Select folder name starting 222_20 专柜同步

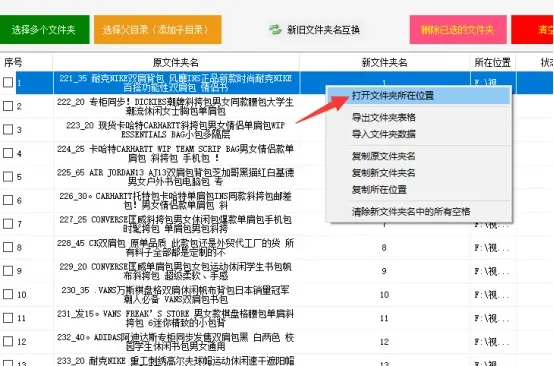(x=176, y=106)
